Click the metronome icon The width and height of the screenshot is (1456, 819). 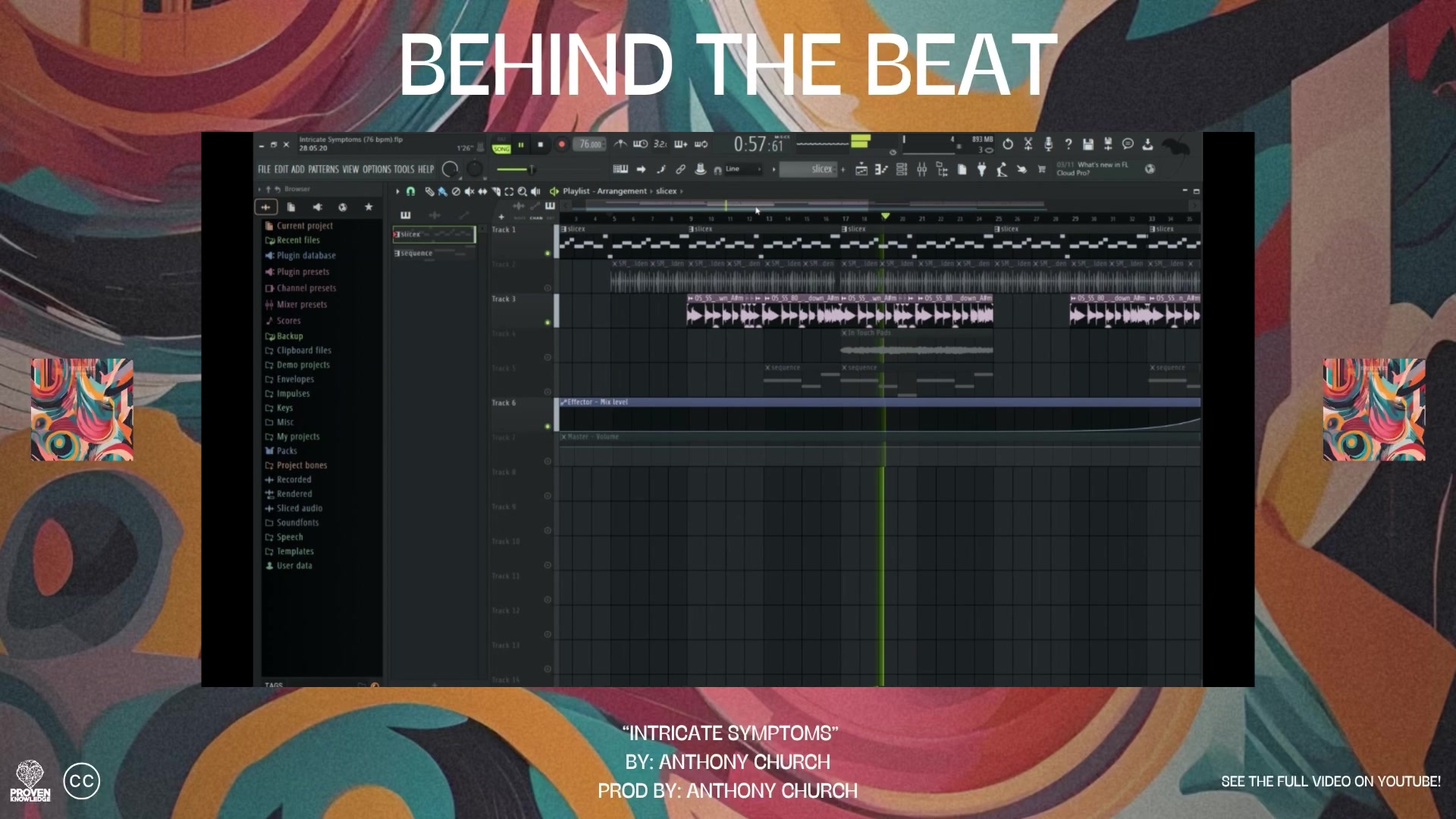620,144
